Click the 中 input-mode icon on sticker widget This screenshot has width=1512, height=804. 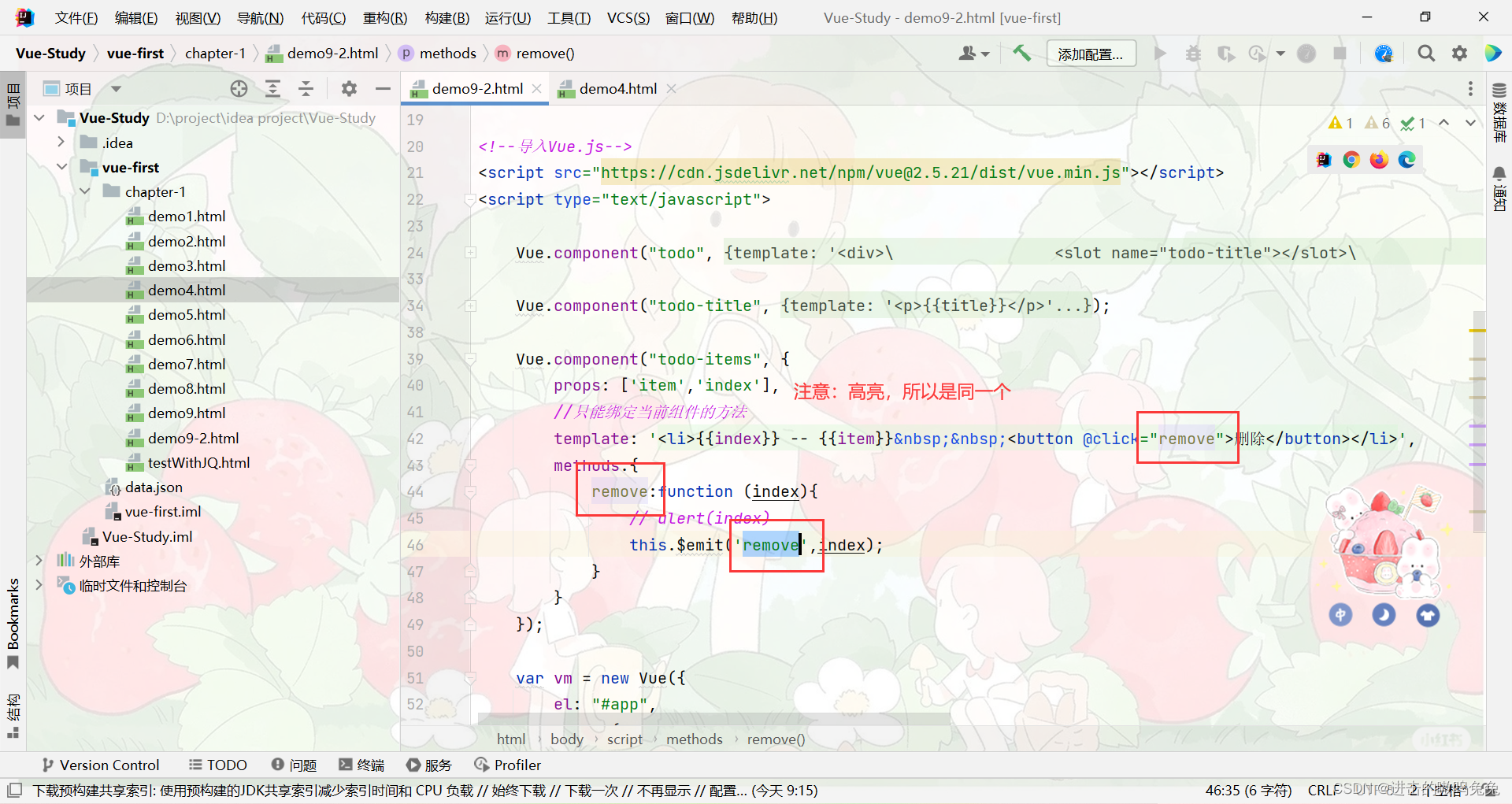click(x=1340, y=614)
